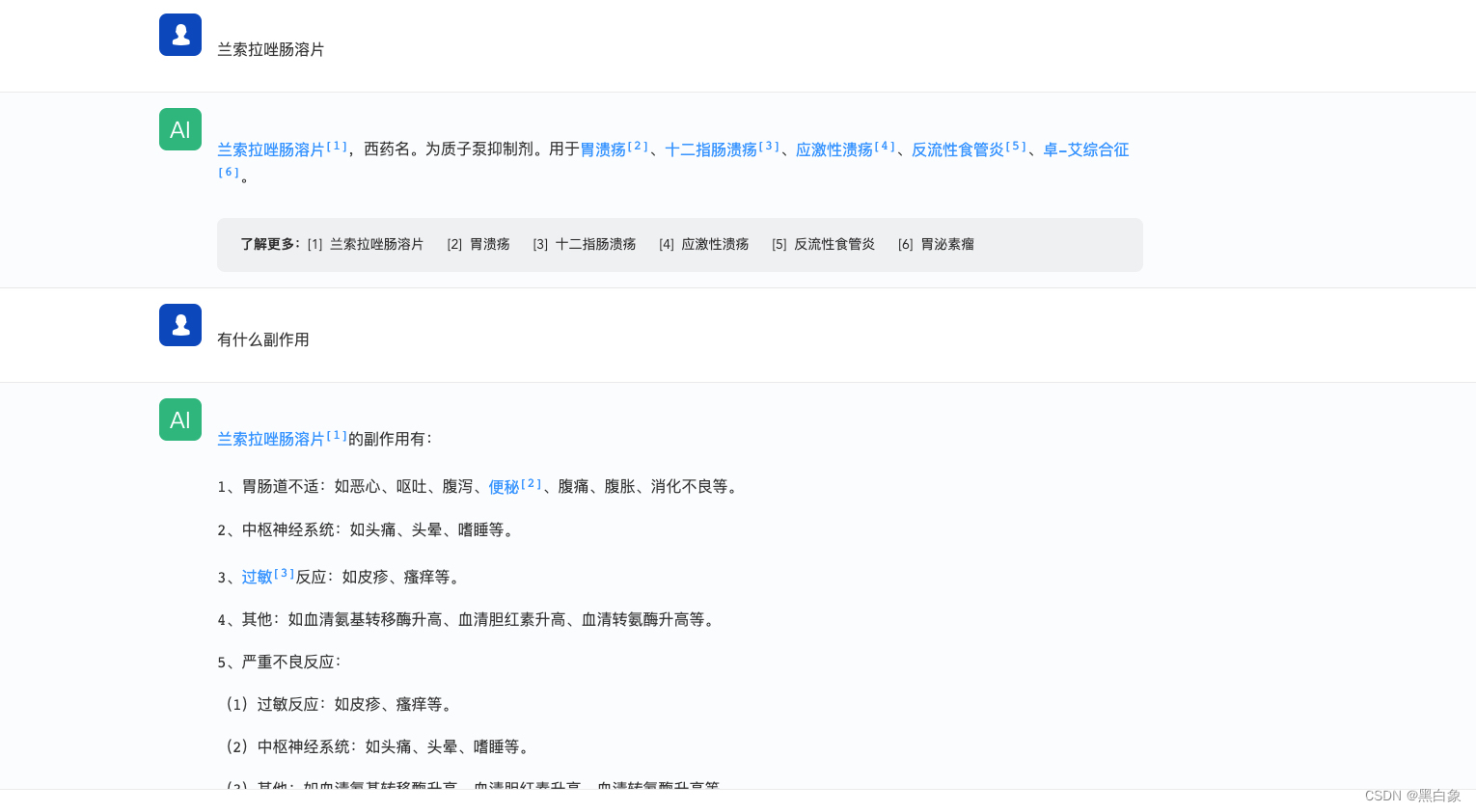Open the 胃溃疡 link
This screenshot has height=812, width=1476.
coord(603,149)
